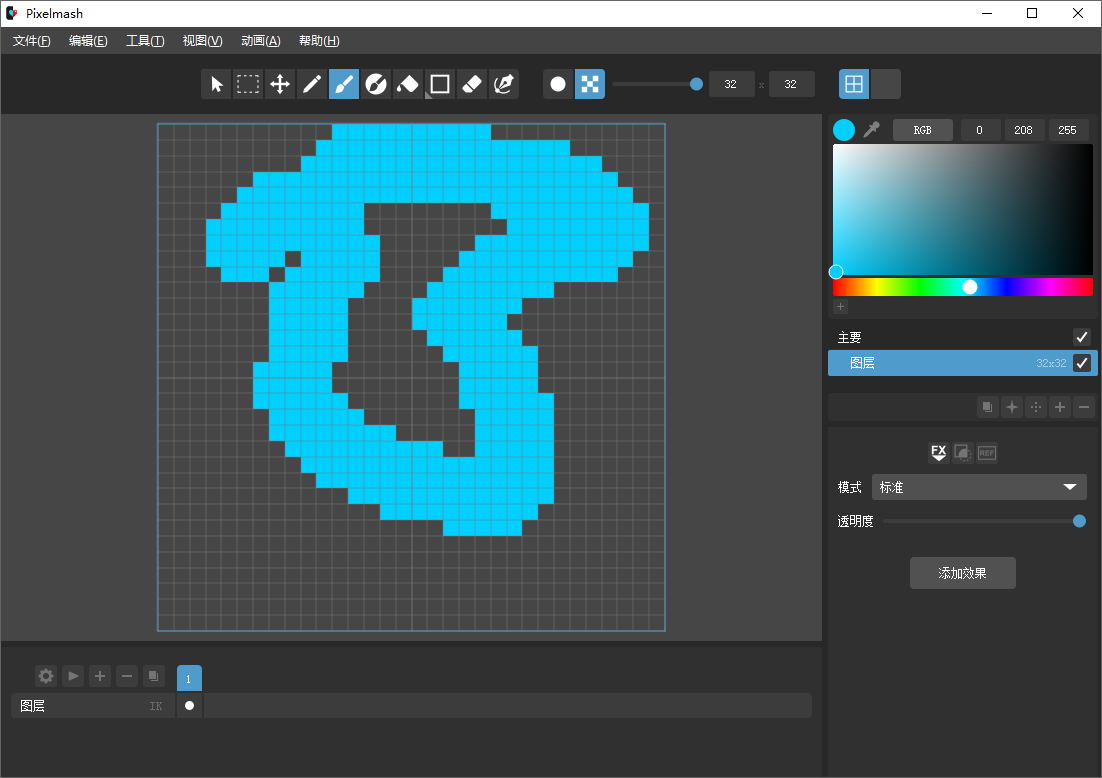Edit the red value 0 field

pos(979,130)
